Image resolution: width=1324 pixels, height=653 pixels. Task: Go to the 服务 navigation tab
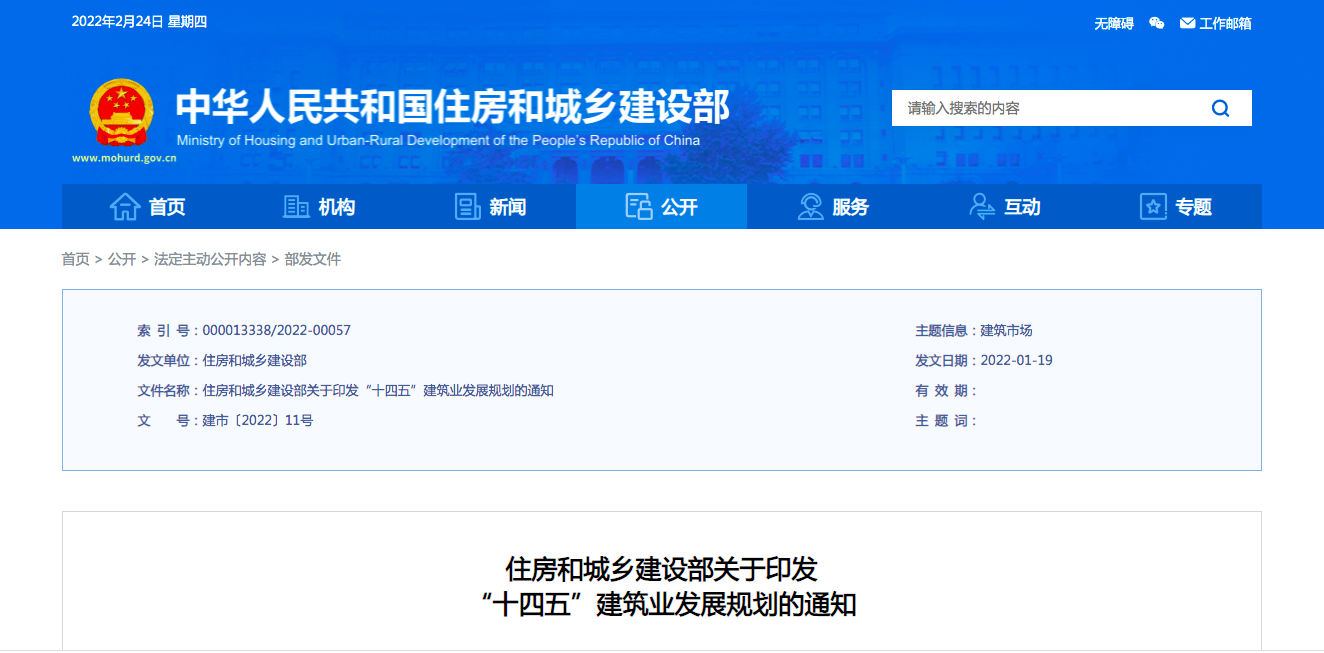tap(833, 206)
